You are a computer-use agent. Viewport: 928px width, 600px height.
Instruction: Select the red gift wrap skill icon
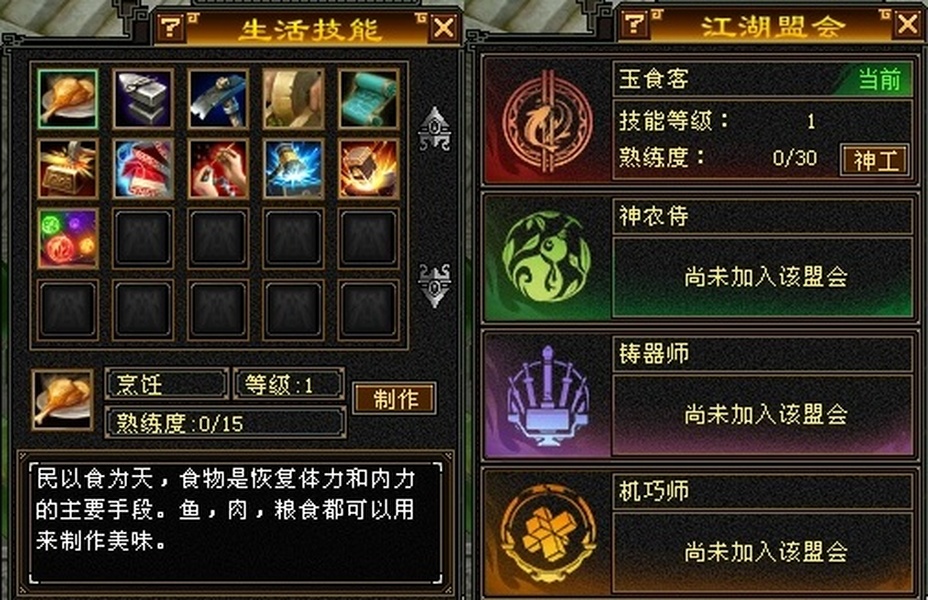[x=143, y=169]
